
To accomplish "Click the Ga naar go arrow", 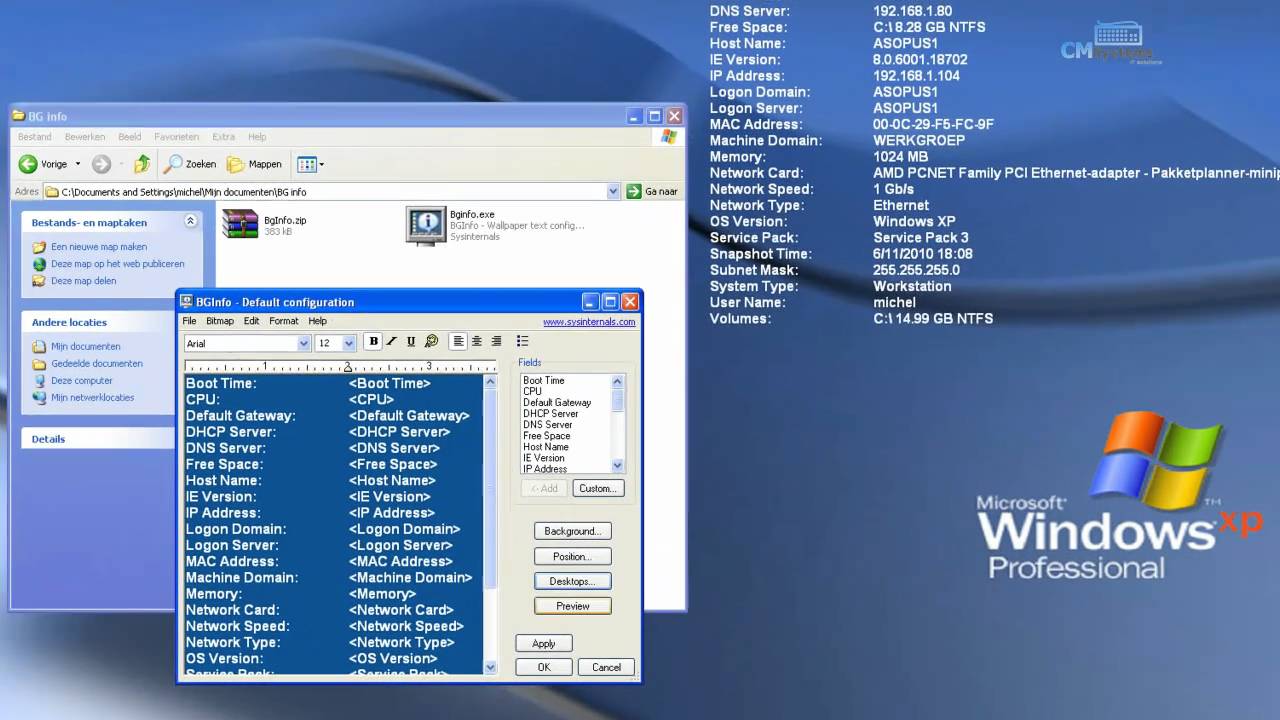I will point(634,191).
